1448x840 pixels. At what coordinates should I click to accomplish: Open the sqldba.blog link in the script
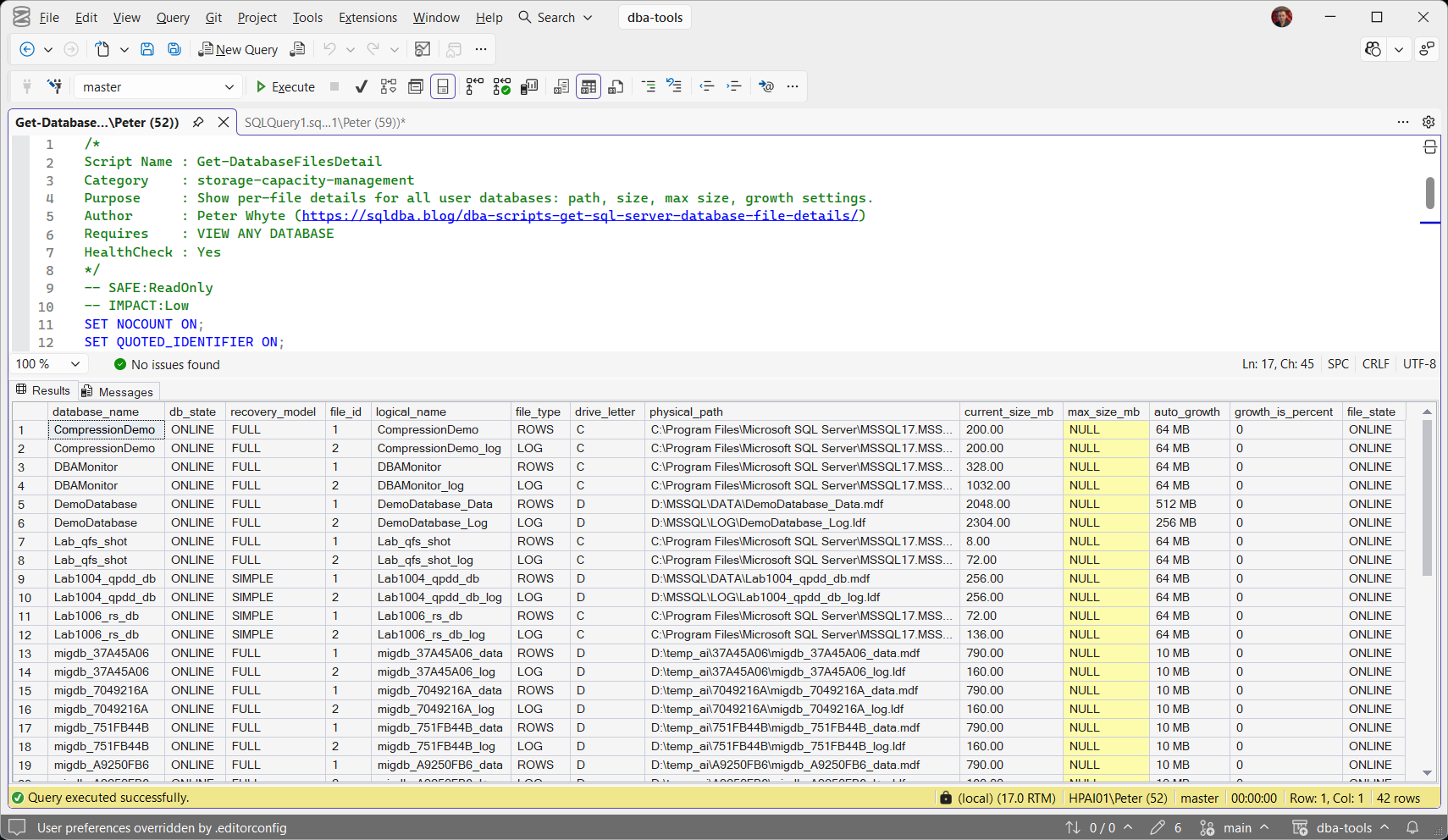[580, 216]
